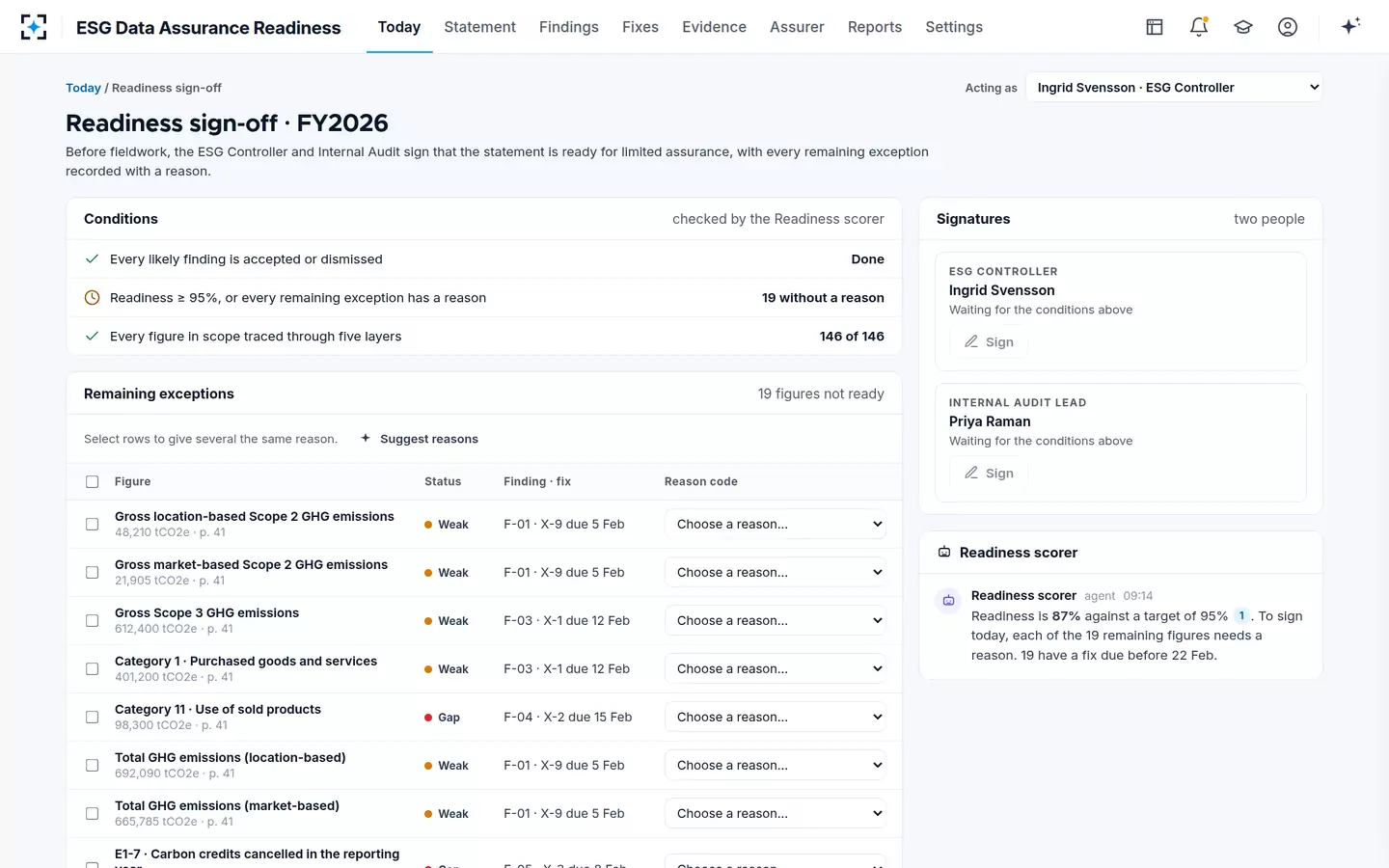1389x868 pixels.
Task: Check Category 11 Use of sold products row
Action: tap(93, 718)
